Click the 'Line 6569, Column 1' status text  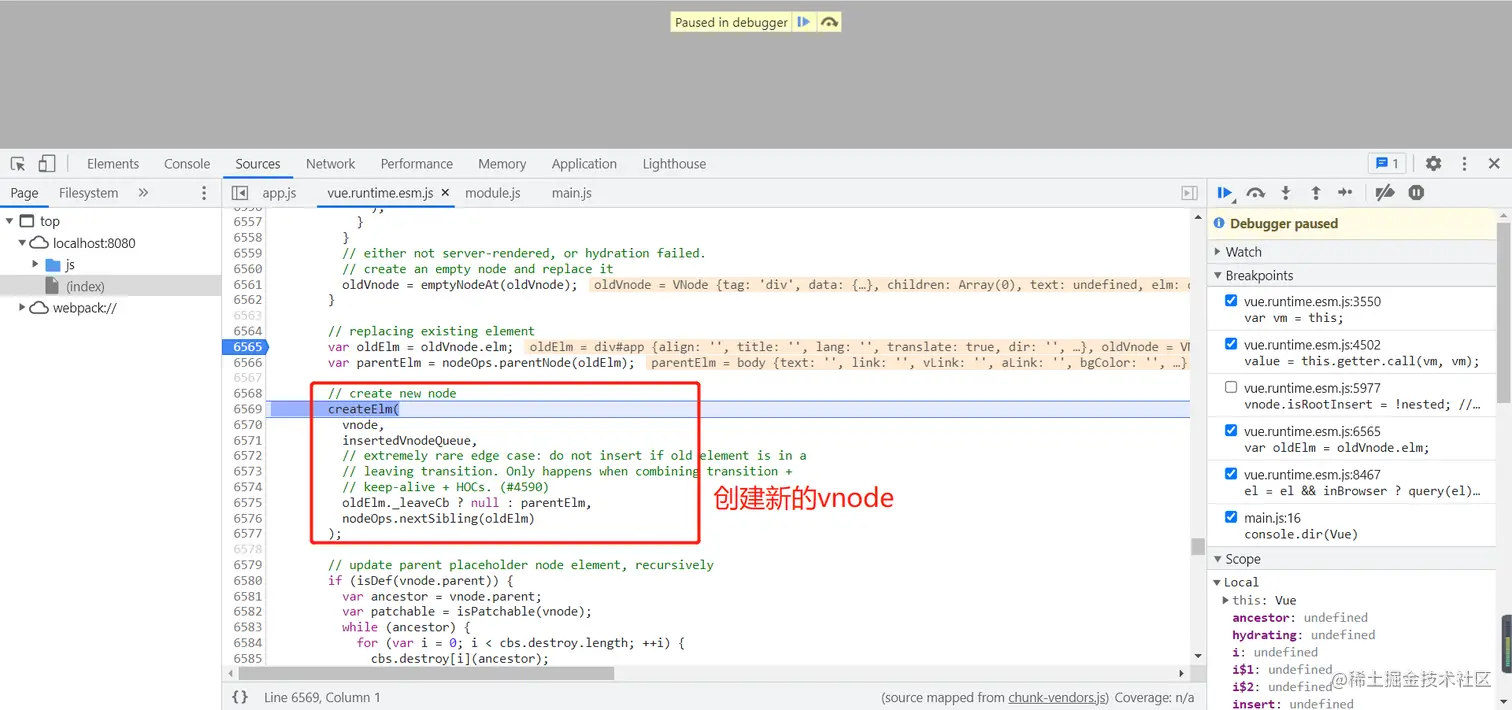tap(322, 697)
